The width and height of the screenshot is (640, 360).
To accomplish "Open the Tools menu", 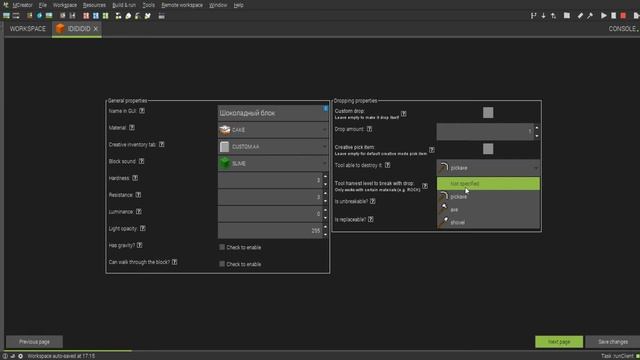I will pos(149,5).
